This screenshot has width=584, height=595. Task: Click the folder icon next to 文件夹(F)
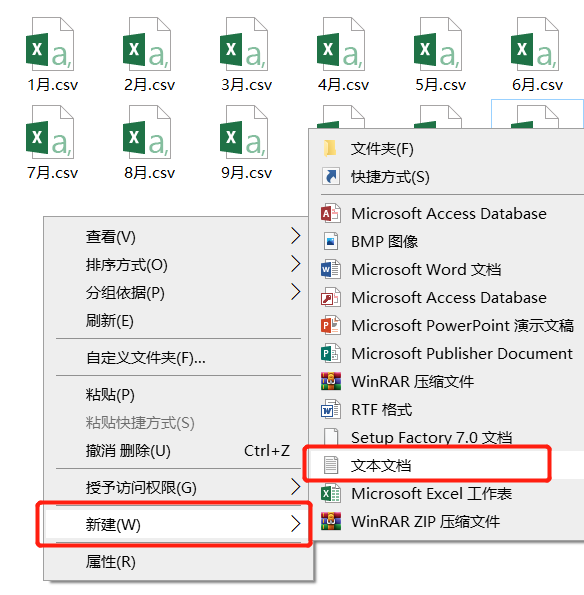330,148
